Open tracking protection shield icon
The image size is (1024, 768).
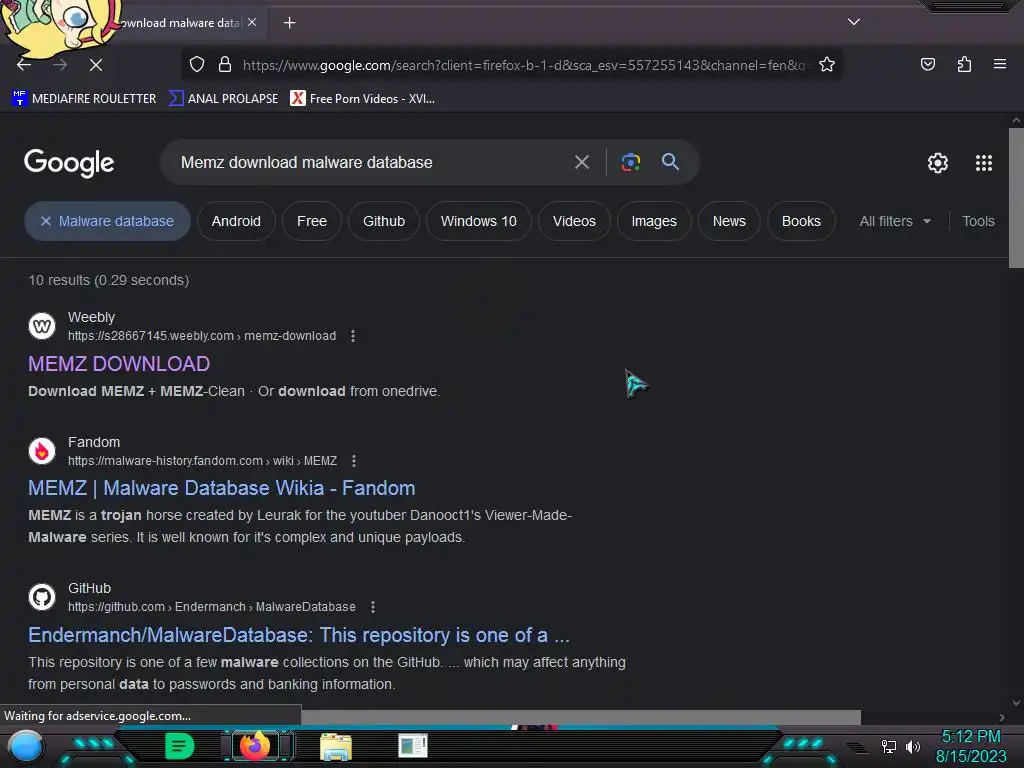point(197,65)
